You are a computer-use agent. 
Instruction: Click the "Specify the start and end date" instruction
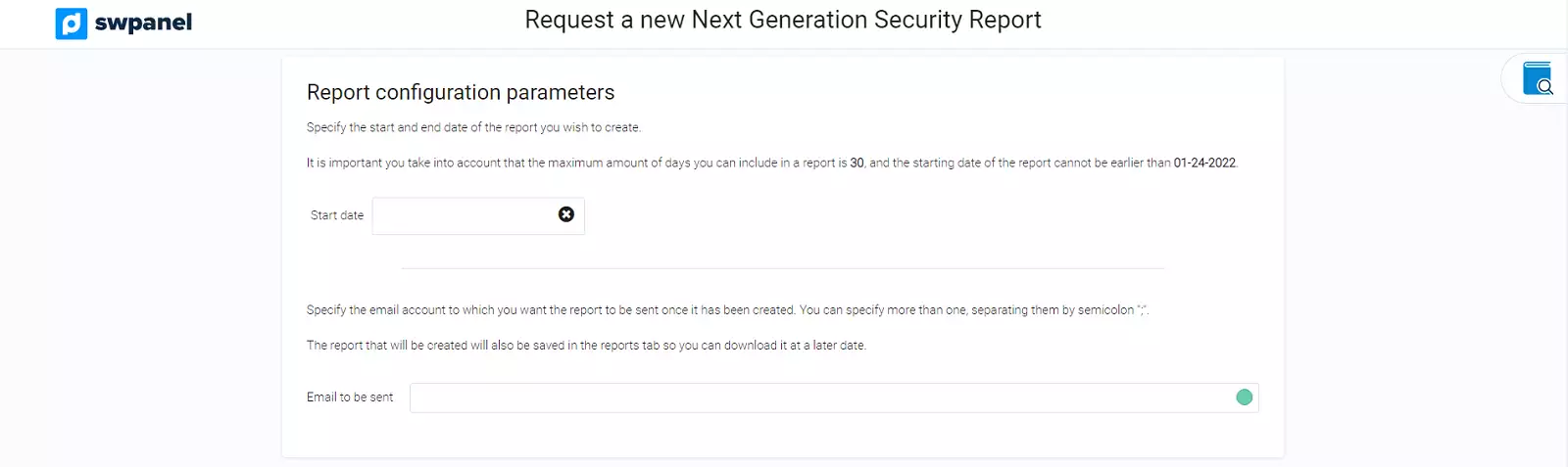(x=473, y=127)
